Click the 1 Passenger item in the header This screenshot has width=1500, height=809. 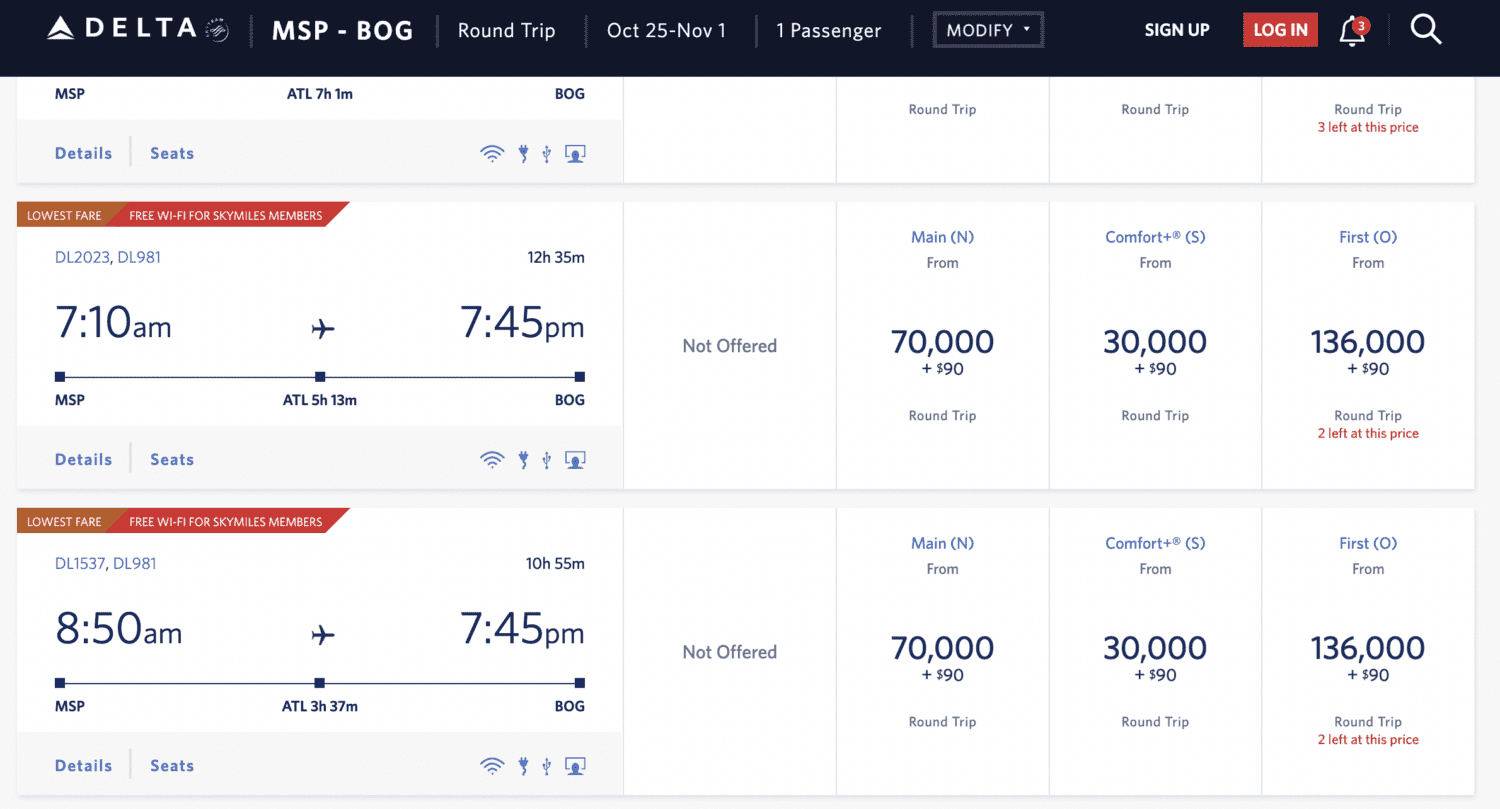(x=828, y=30)
